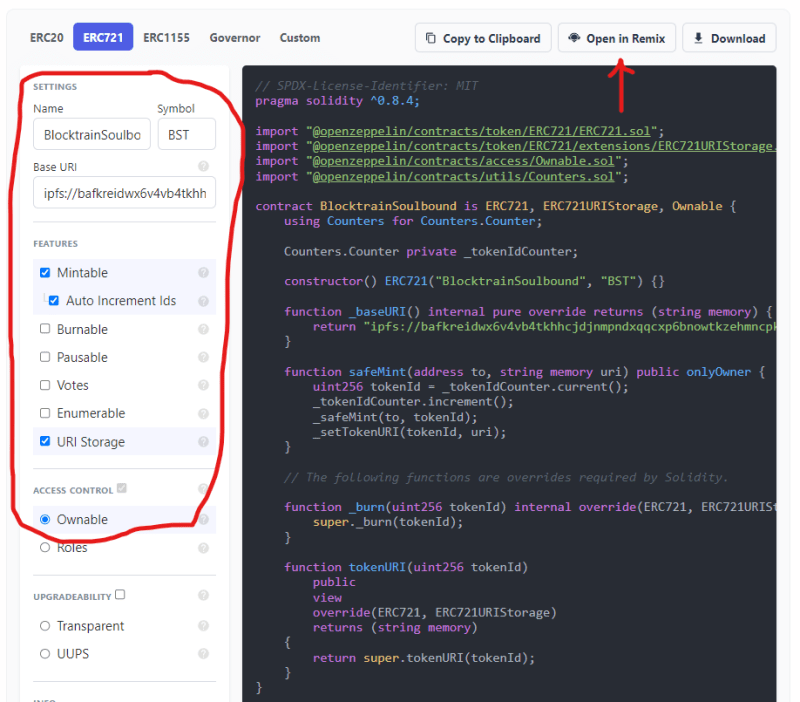Click the Download button
800x702 pixels.
tap(729, 38)
